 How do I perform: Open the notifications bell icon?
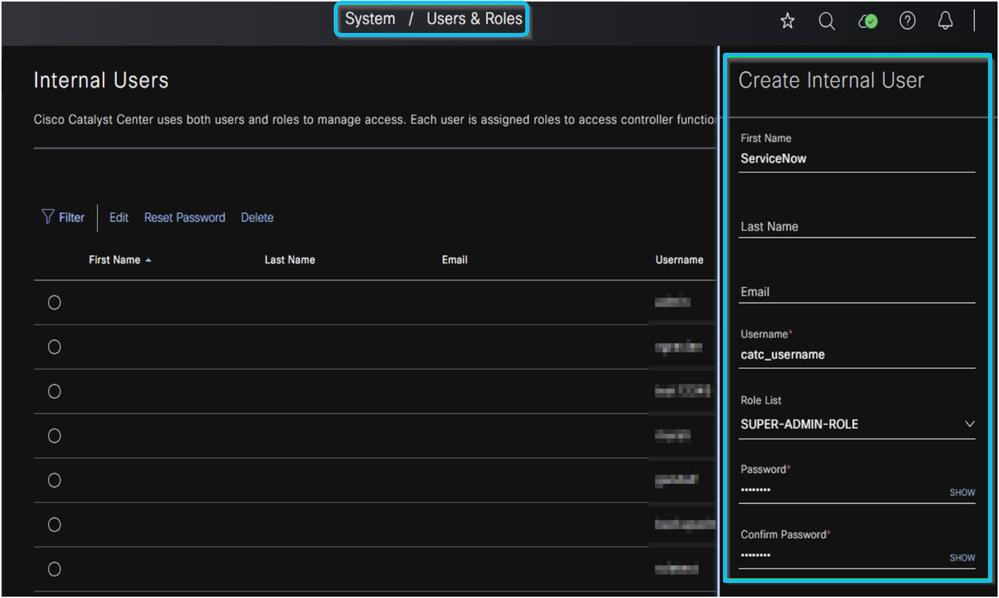pos(945,21)
